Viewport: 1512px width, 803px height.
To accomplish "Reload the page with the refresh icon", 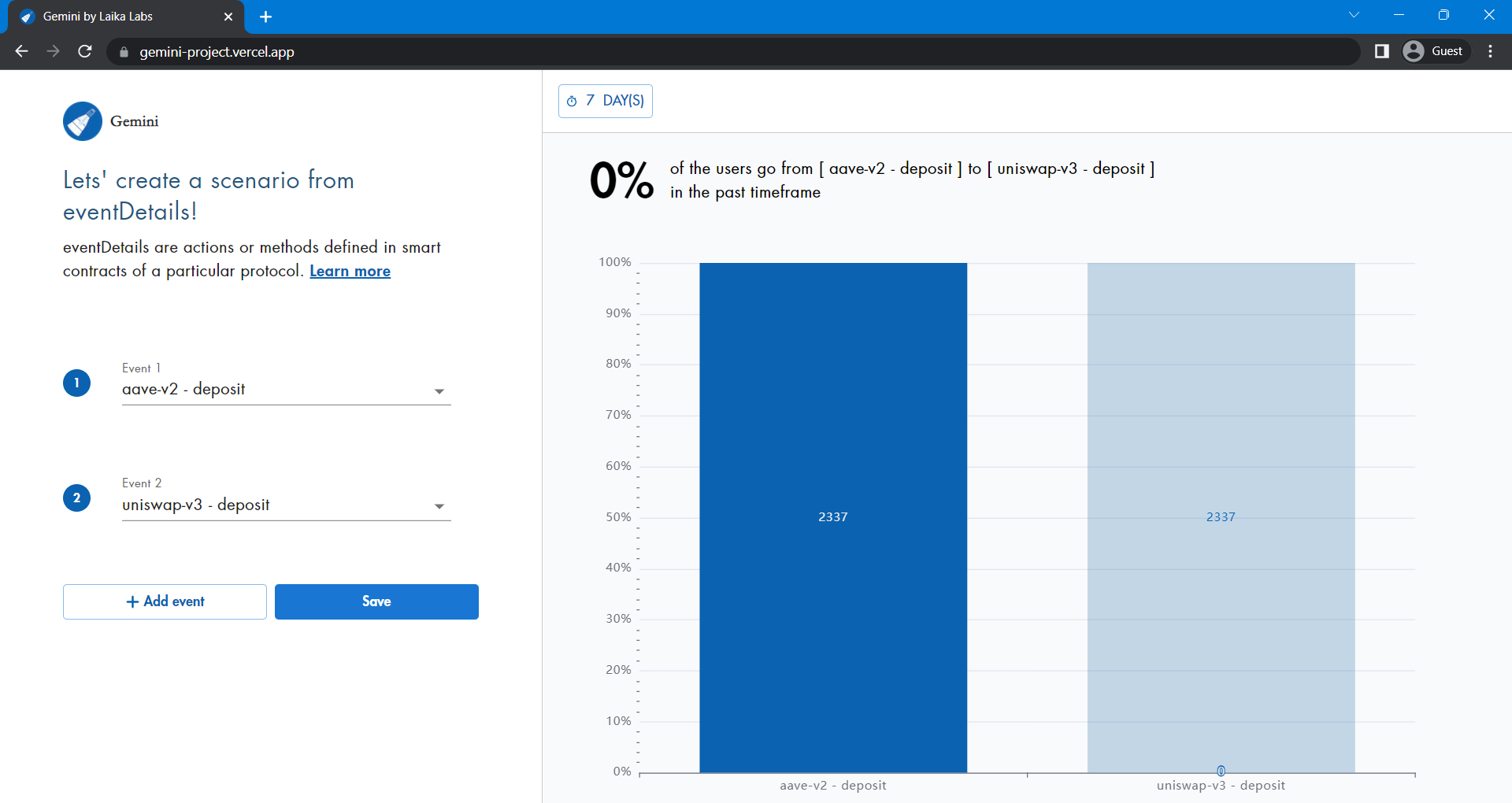I will pyautogui.click(x=85, y=51).
